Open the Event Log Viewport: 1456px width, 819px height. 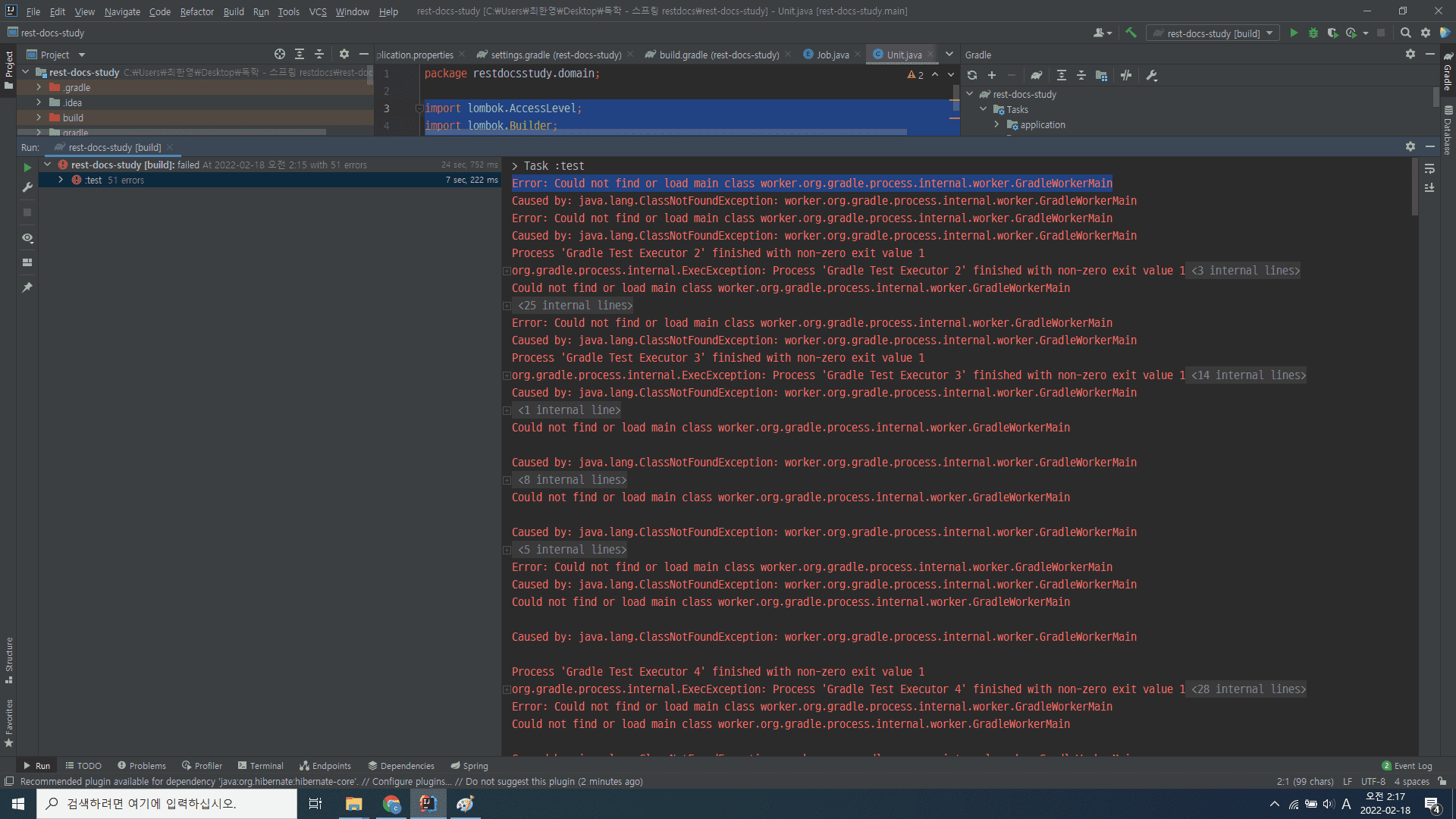1407,766
